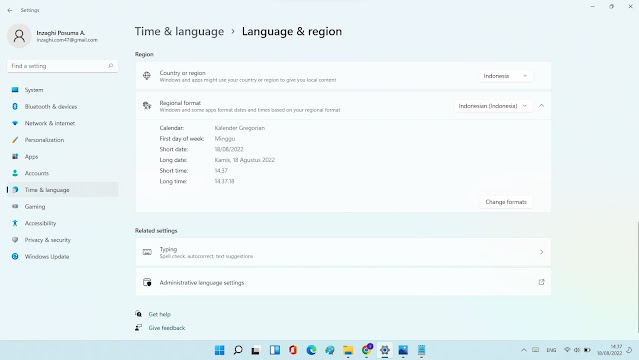Select Time & language in sidebar
639x360 pixels.
pyautogui.click(x=62, y=190)
